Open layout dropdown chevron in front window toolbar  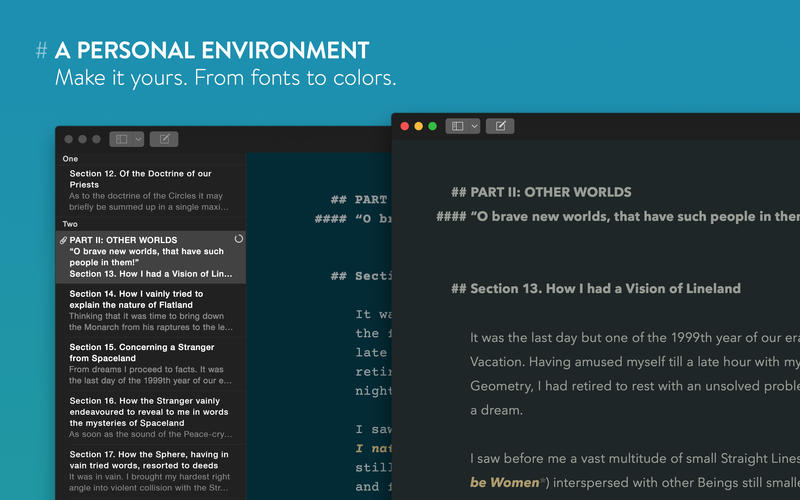tap(474, 126)
